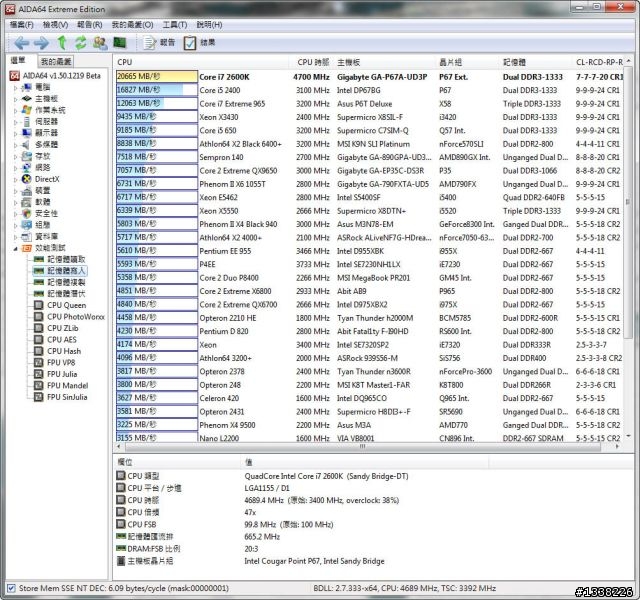640x600 pixels.
Task: Toggle the Store Mem SSE NT DEC checkbox
Action: [x=11, y=588]
